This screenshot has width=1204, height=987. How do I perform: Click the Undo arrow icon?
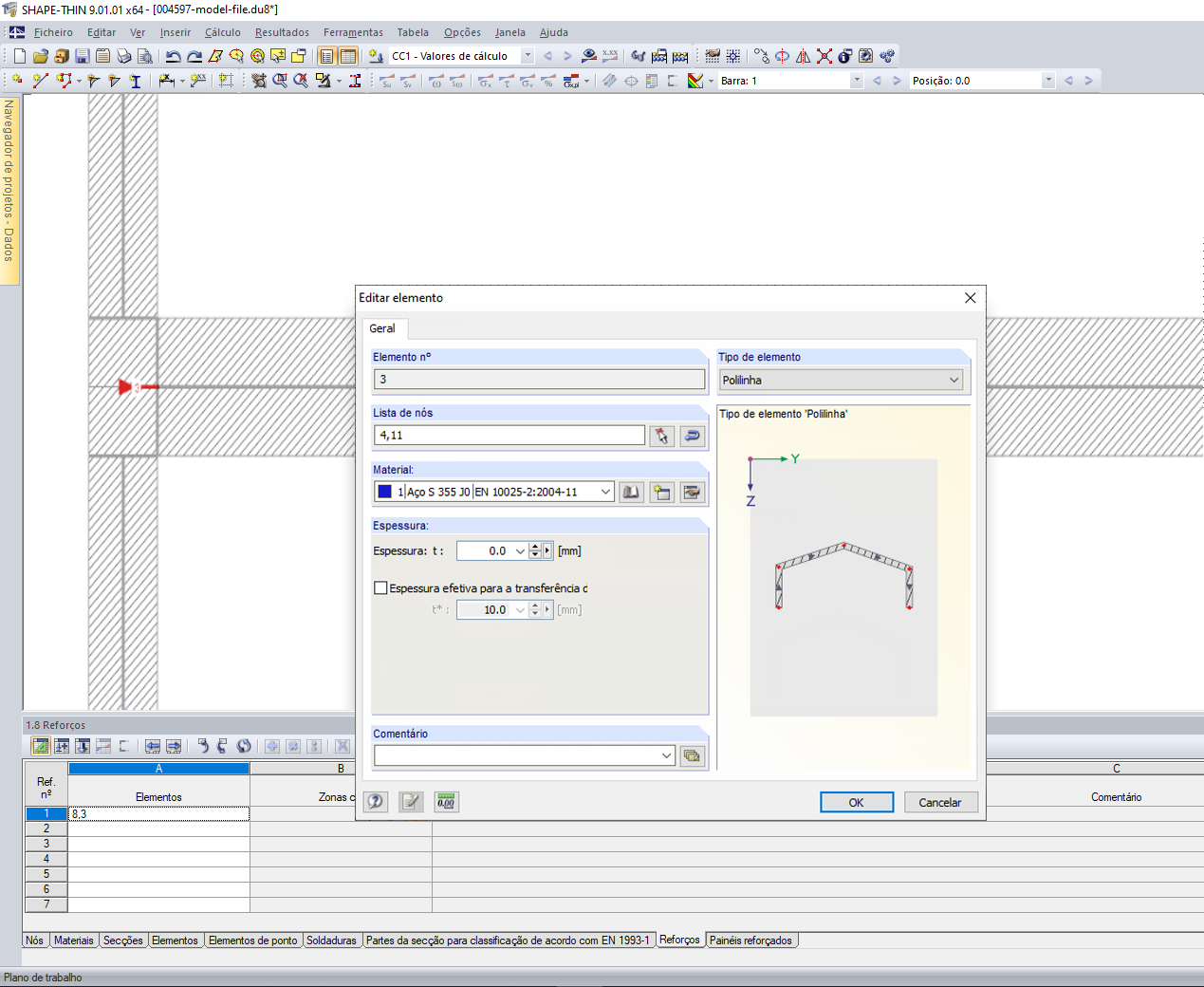click(173, 56)
